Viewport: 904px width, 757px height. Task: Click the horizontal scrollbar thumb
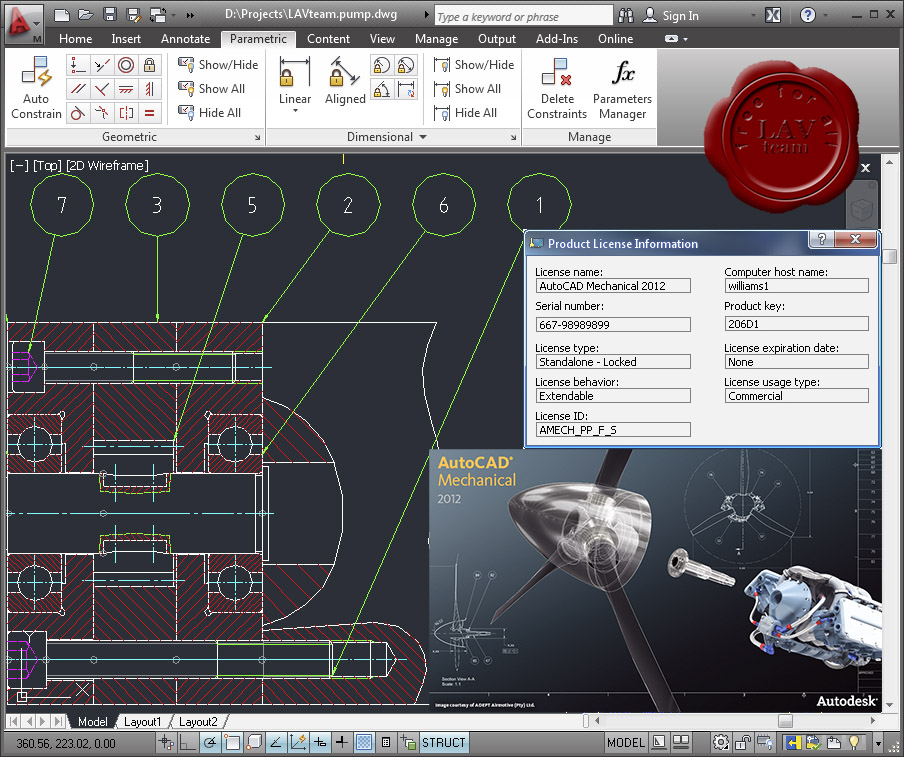tap(785, 721)
